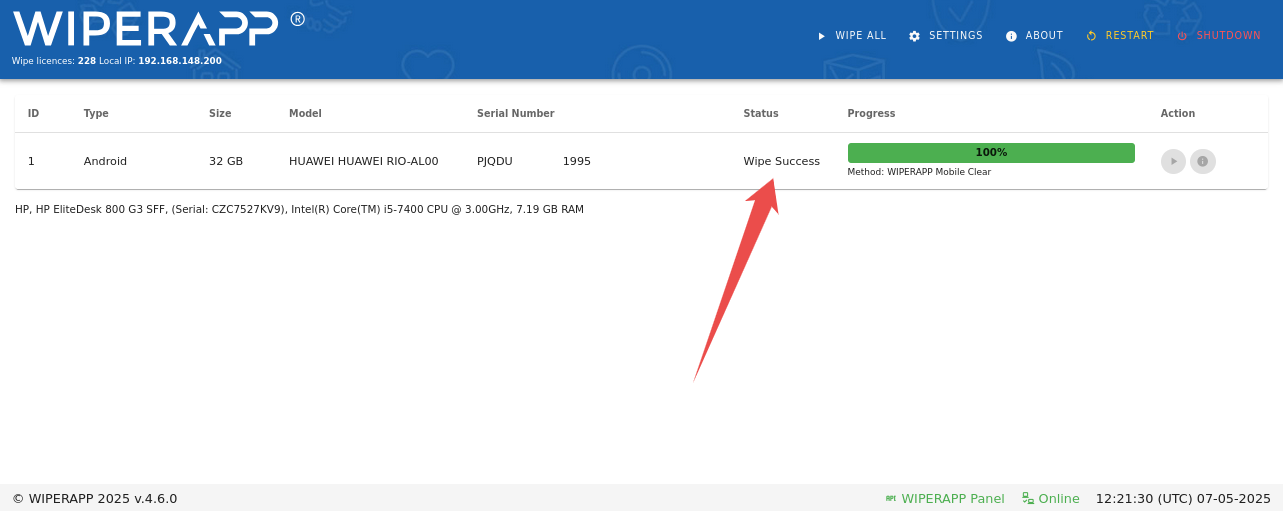This screenshot has width=1283, height=511.
Task: Click the Size column header
Action: coord(220,114)
